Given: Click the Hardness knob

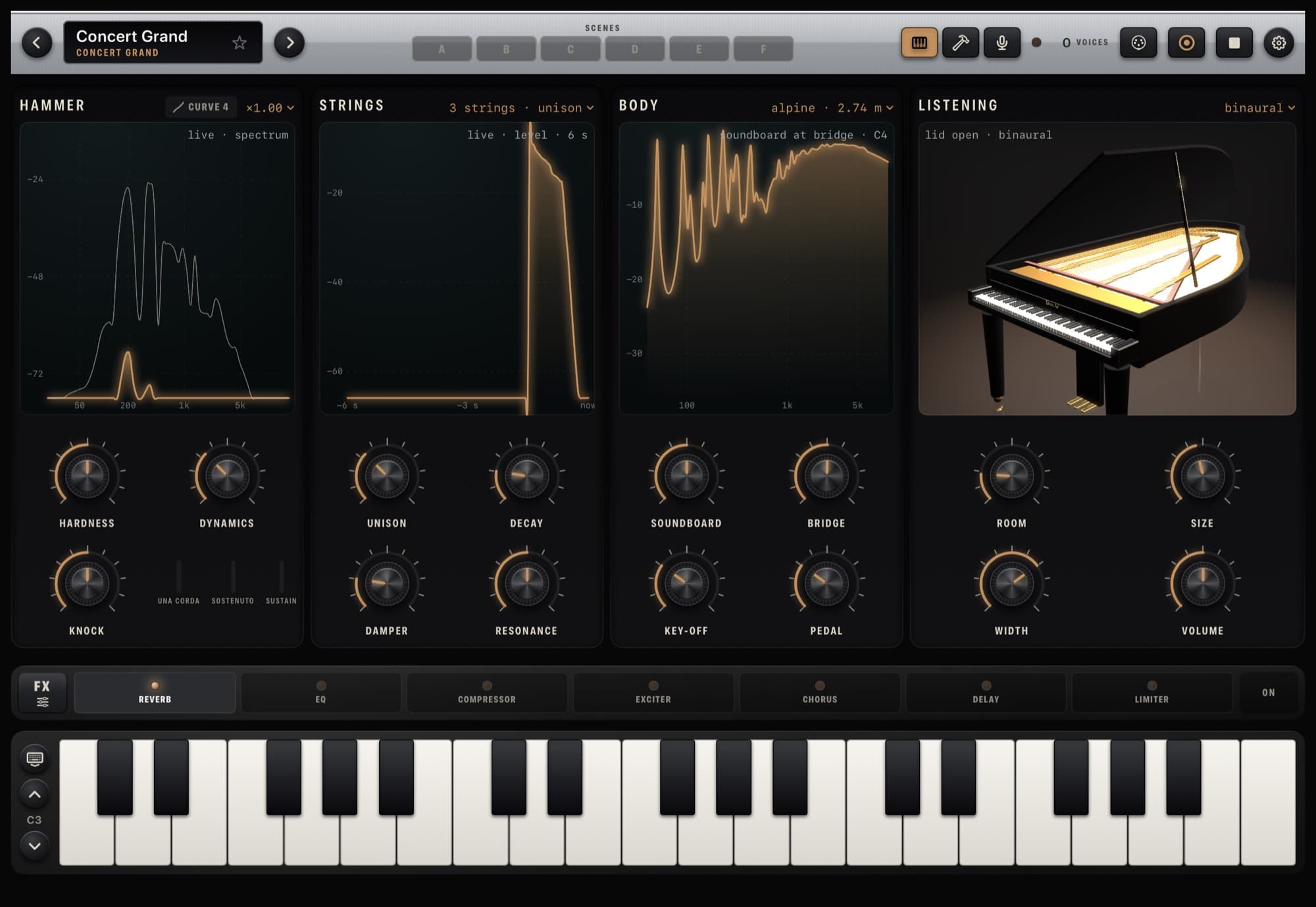Looking at the screenshot, I should [x=87, y=475].
